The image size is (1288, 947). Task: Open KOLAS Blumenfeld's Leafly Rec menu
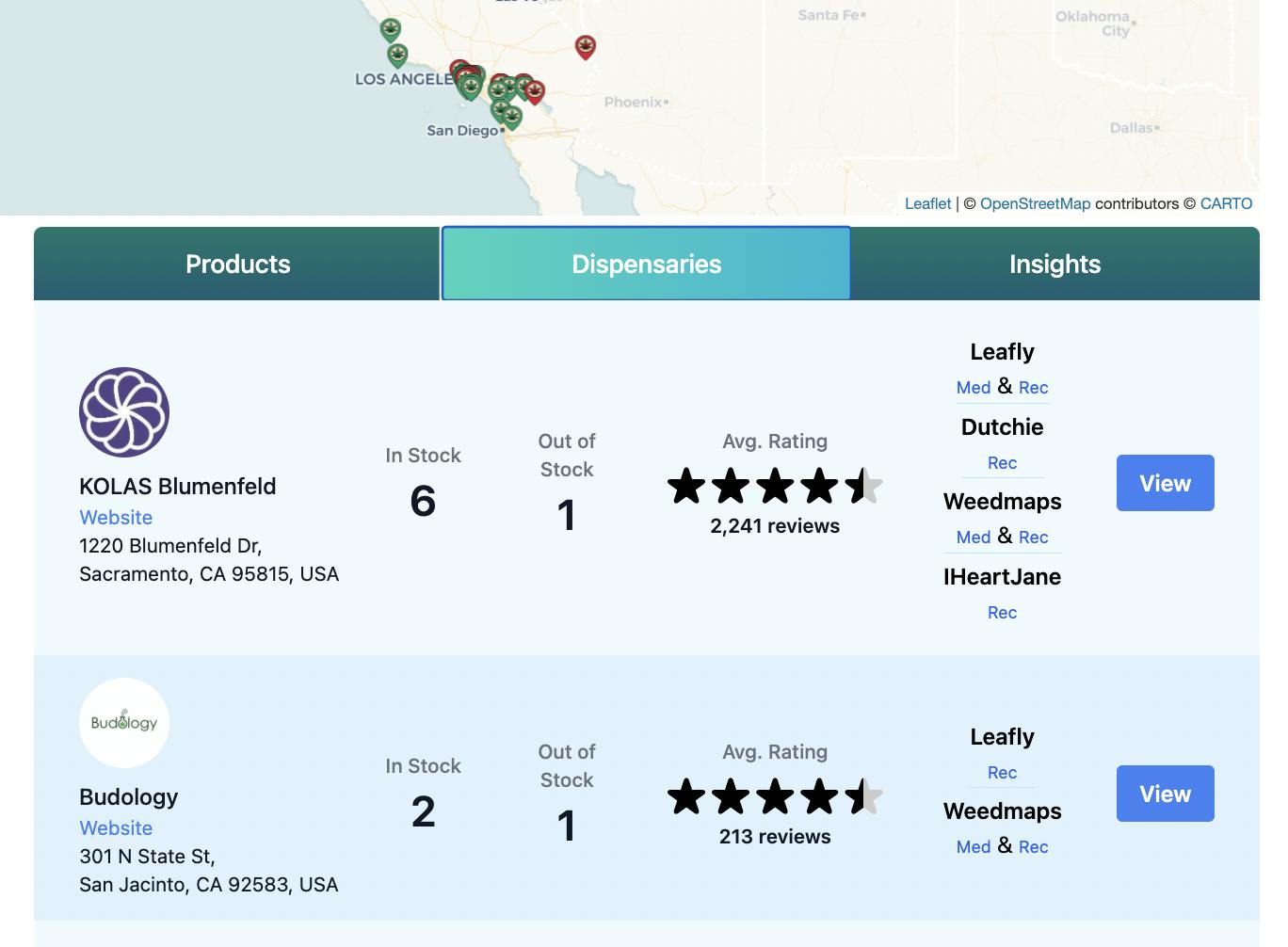[1033, 388]
